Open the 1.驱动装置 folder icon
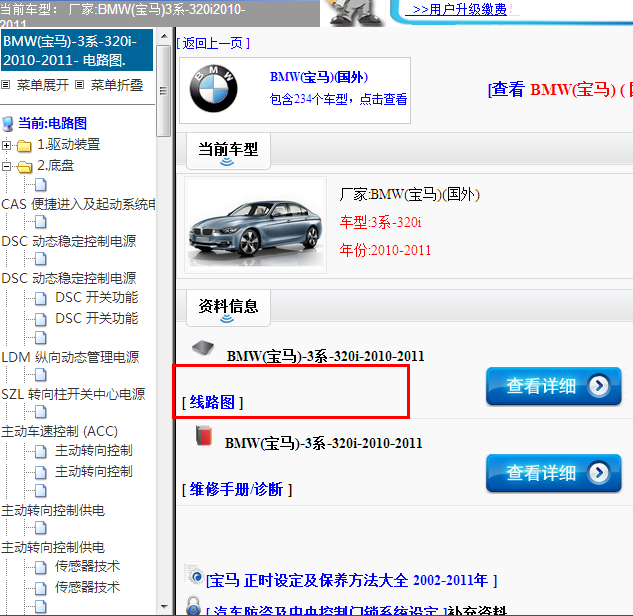Viewport: 633px width, 616px height. coord(24,146)
